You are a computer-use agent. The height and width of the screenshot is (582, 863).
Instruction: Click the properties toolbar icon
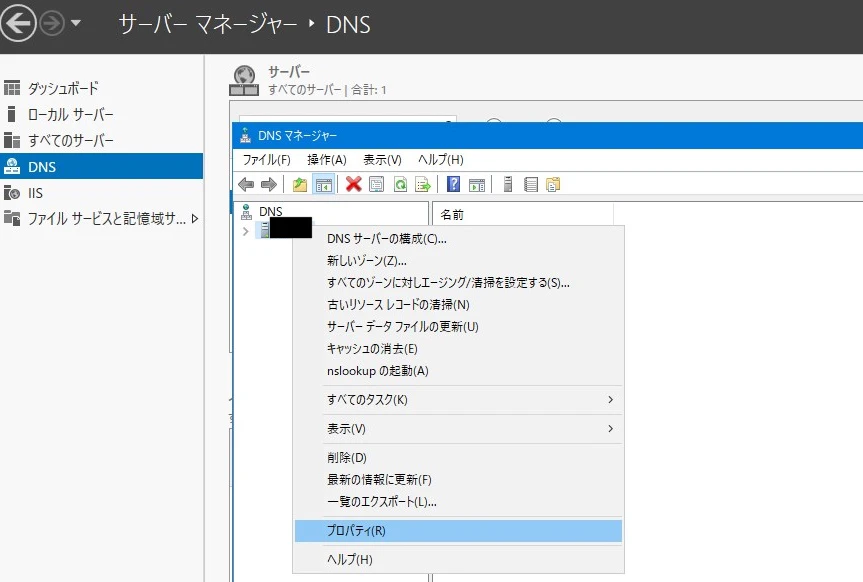click(x=376, y=184)
